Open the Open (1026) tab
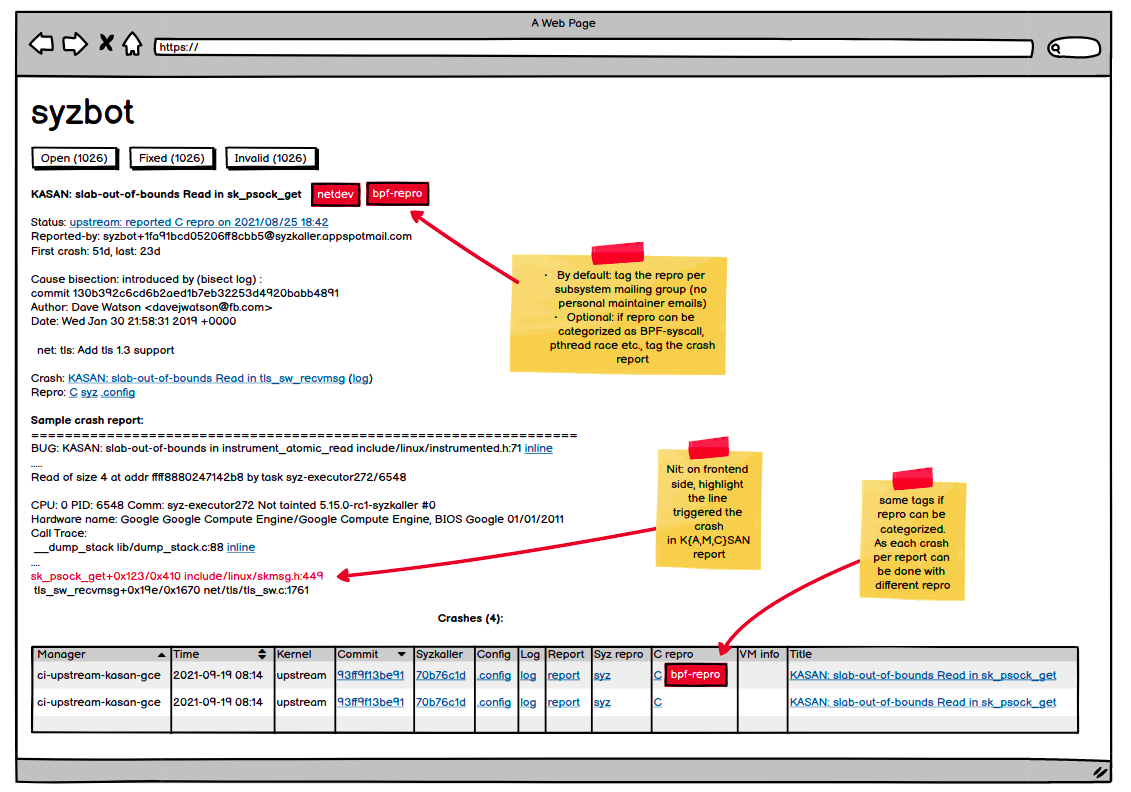Image resolution: width=1131 pixels, height=792 pixels. (74, 158)
